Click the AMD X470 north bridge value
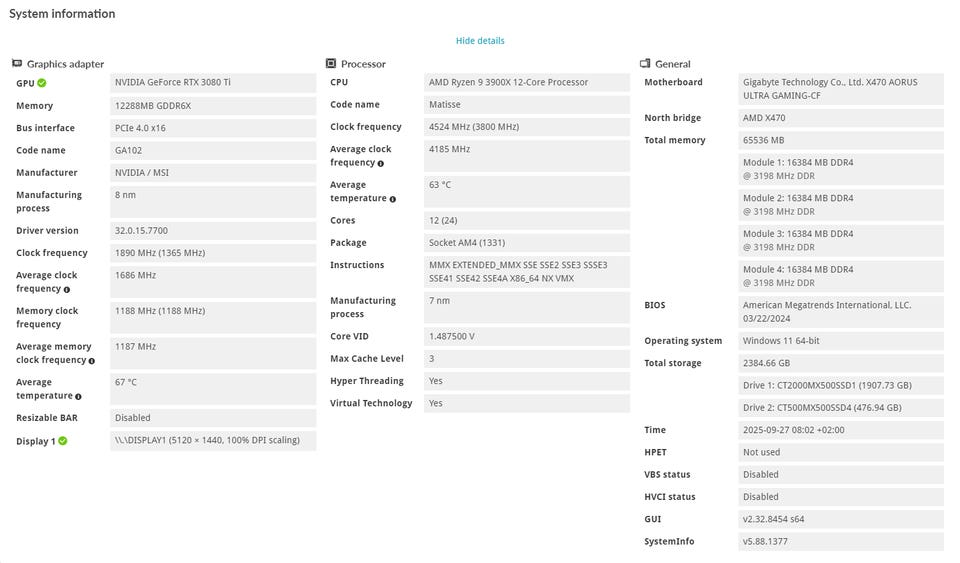 tap(841, 118)
